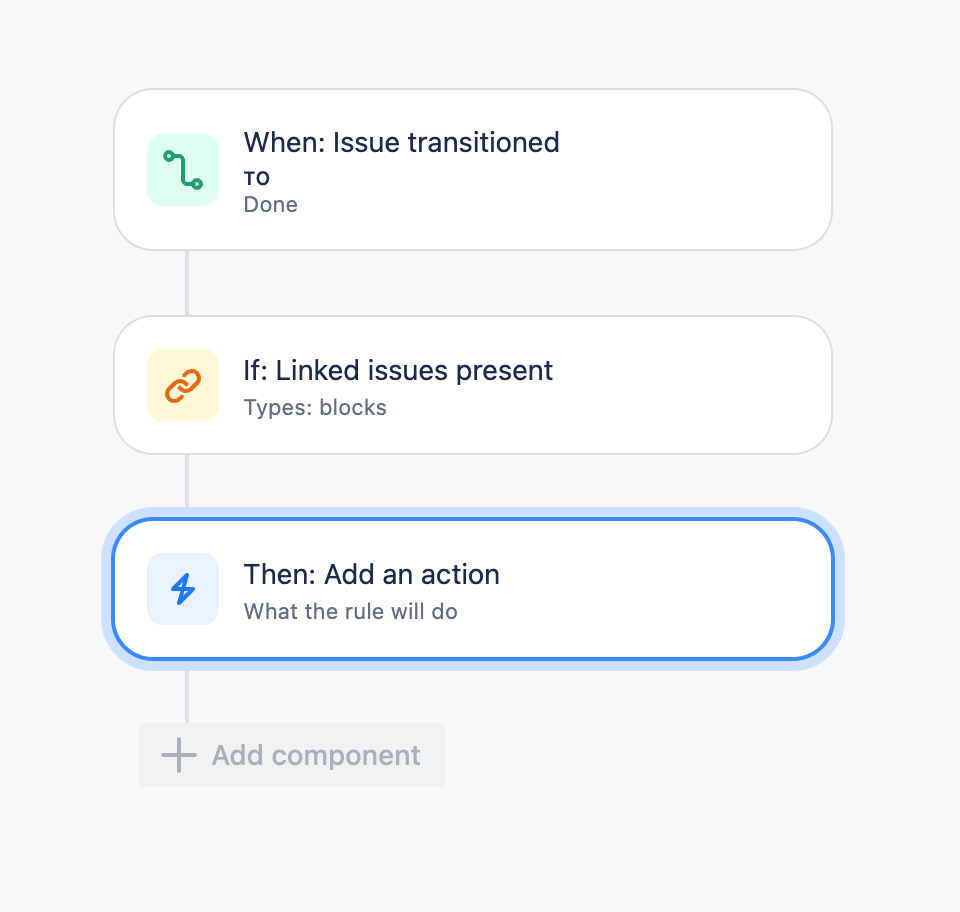
Task: Click connector line between trigger and condition
Action: click(x=187, y=283)
